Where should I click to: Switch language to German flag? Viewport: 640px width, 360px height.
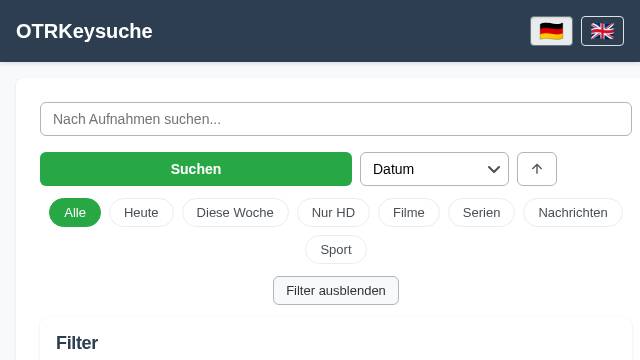click(x=551, y=31)
